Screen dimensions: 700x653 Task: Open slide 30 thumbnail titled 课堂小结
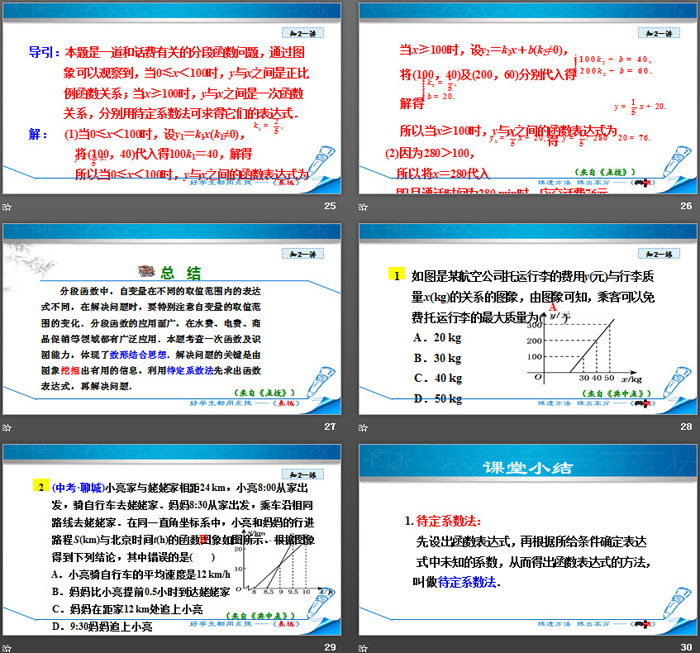(x=528, y=540)
